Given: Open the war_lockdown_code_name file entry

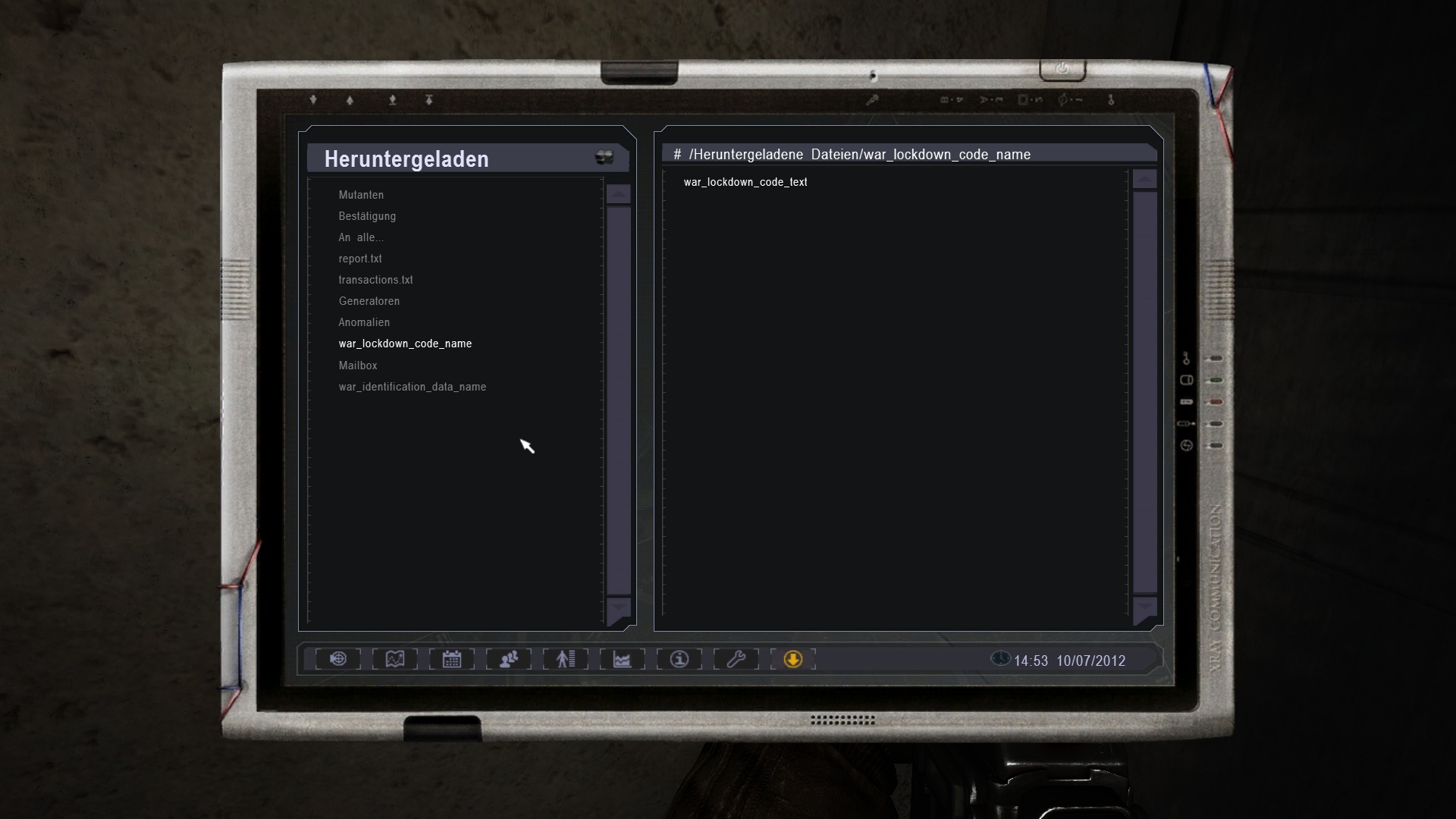Looking at the screenshot, I should point(405,344).
